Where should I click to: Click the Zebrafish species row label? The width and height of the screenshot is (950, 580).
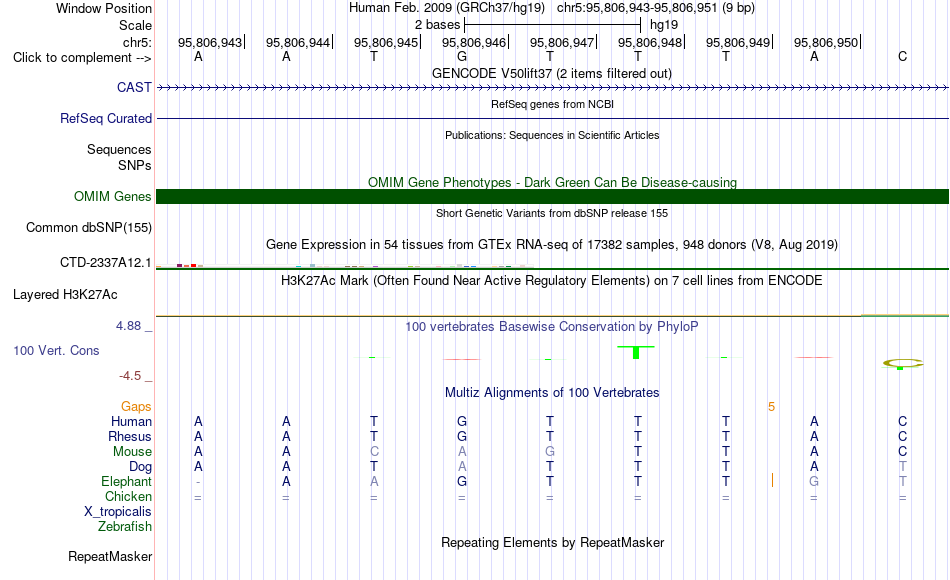tap(125, 527)
